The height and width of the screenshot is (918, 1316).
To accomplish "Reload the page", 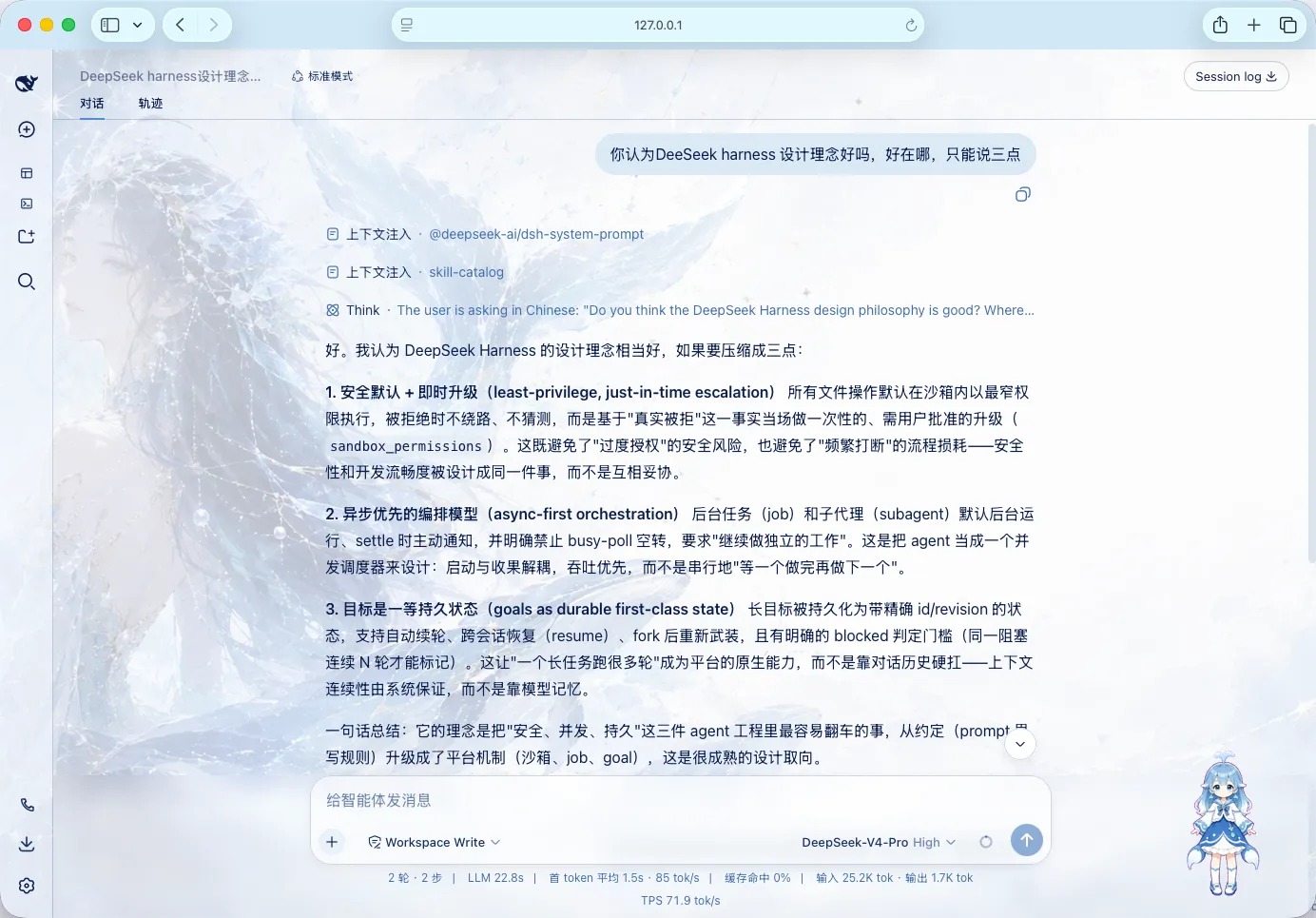I will click(x=911, y=26).
